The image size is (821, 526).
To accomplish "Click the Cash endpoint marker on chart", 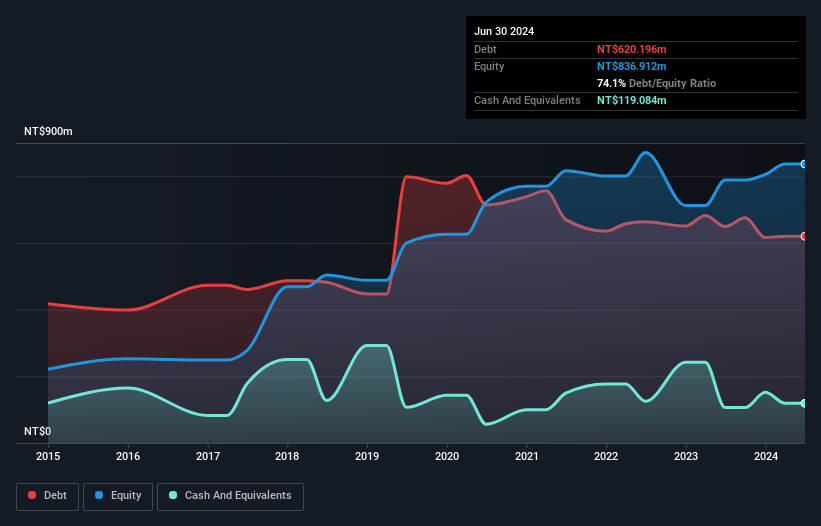I will (x=804, y=404).
